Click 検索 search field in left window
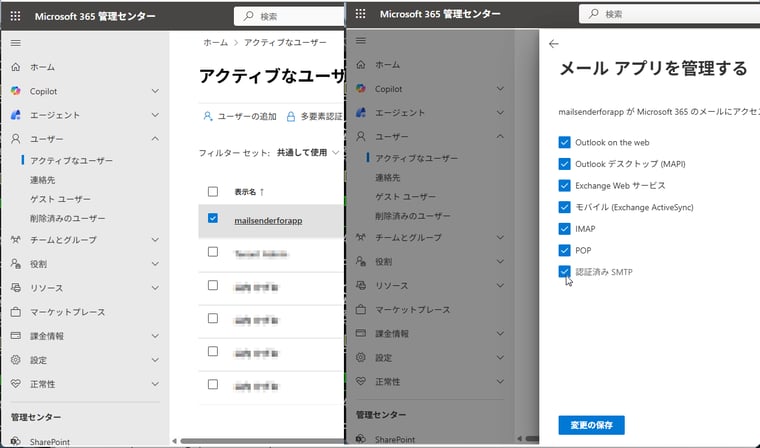Viewport: 760px width, 448px height. [x=289, y=16]
